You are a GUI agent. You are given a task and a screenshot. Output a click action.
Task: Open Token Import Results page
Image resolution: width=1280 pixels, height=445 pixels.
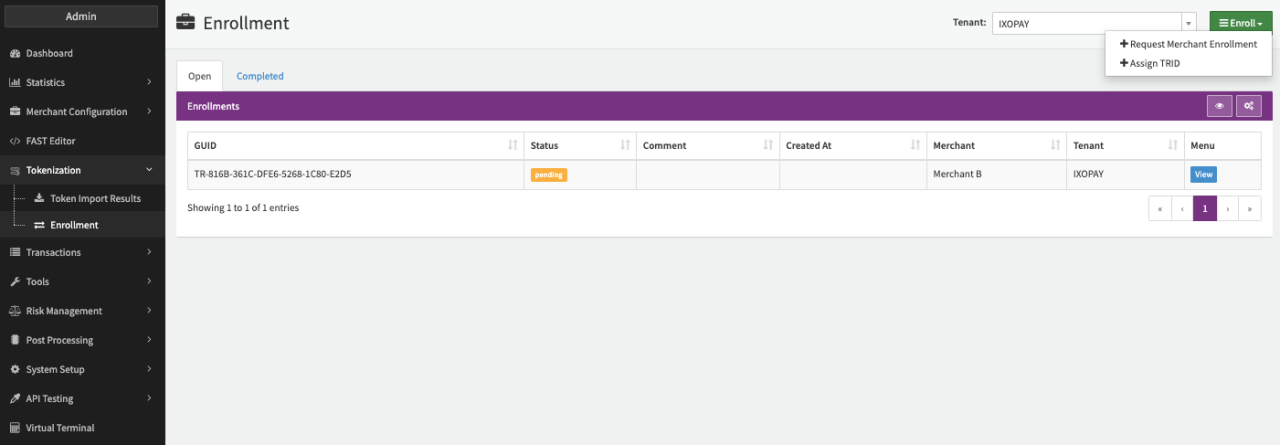click(x=95, y=198)
